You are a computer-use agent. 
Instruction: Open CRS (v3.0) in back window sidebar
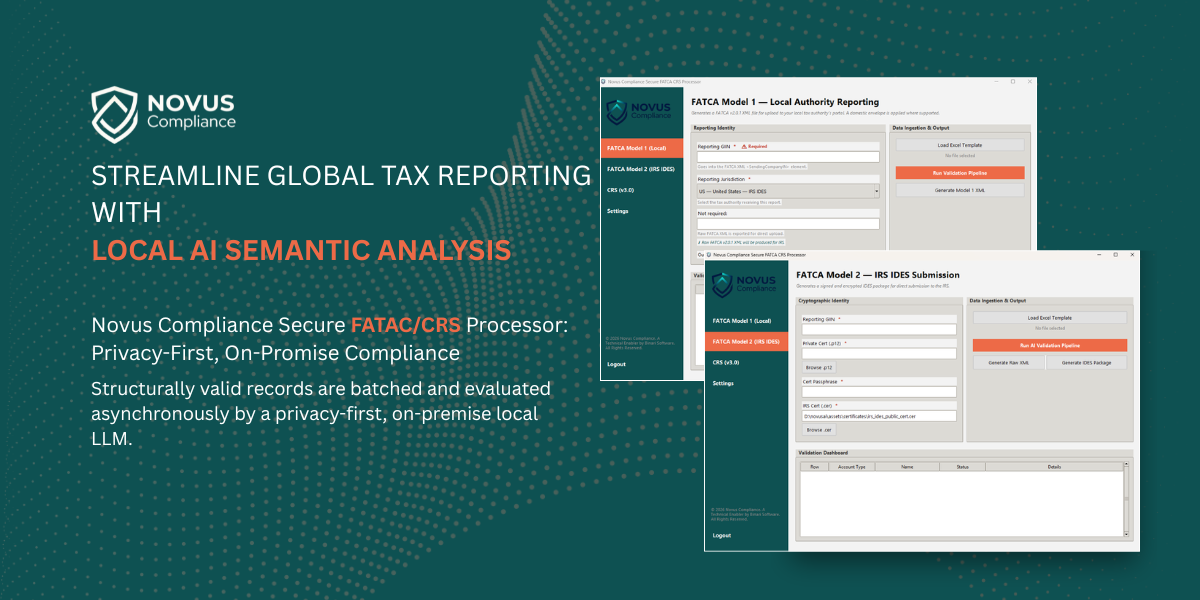(642, 190)
